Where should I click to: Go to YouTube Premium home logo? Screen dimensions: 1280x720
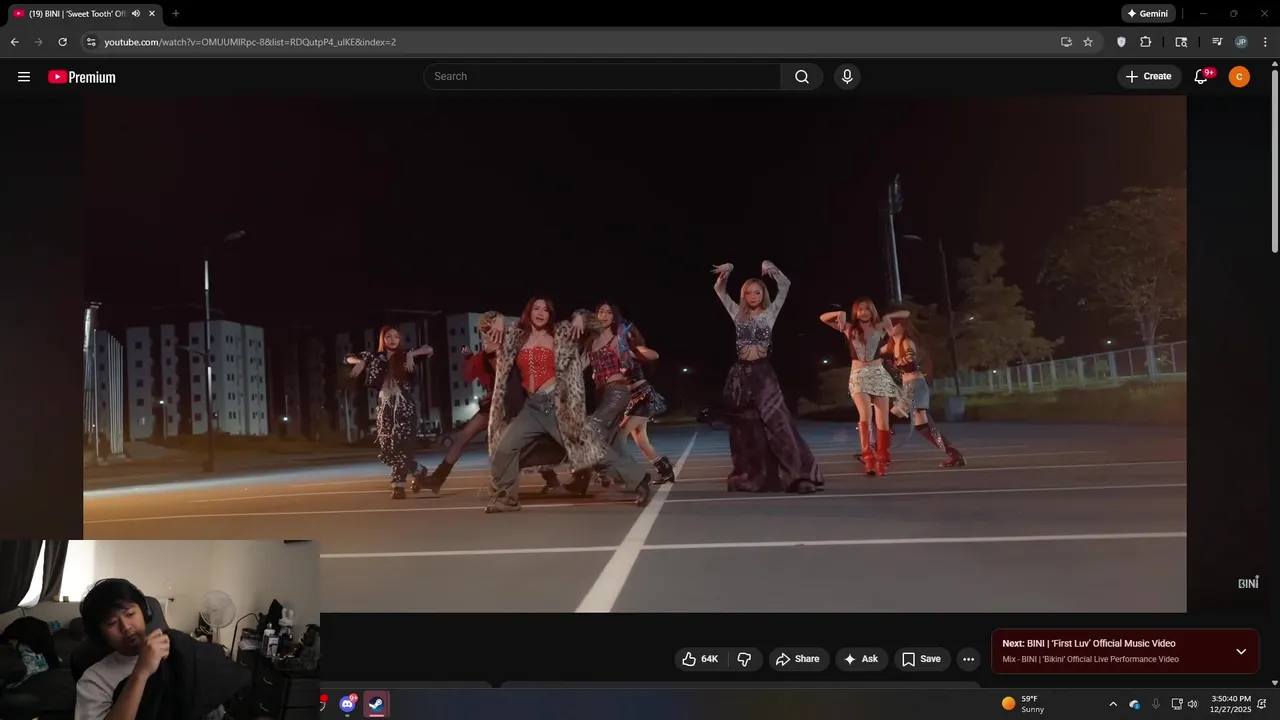tap(82, 77)
